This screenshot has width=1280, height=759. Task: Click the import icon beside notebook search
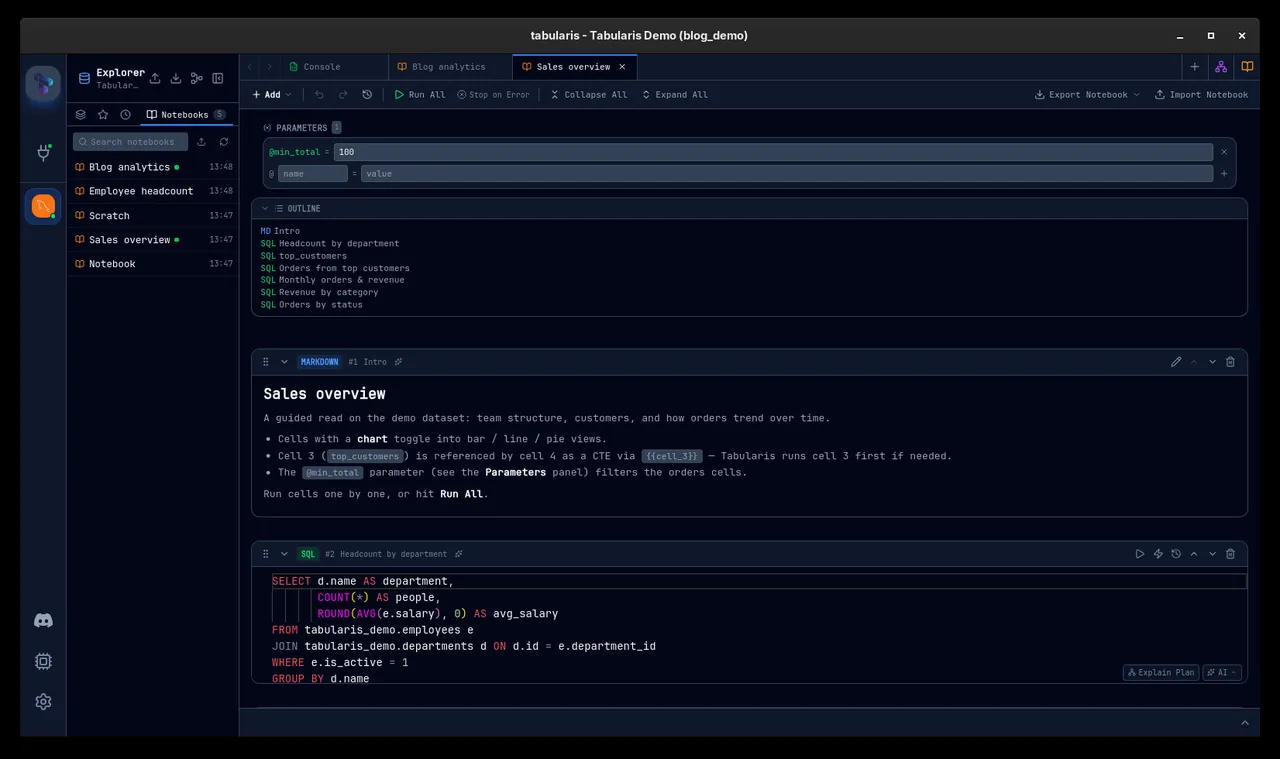point(201,142)
